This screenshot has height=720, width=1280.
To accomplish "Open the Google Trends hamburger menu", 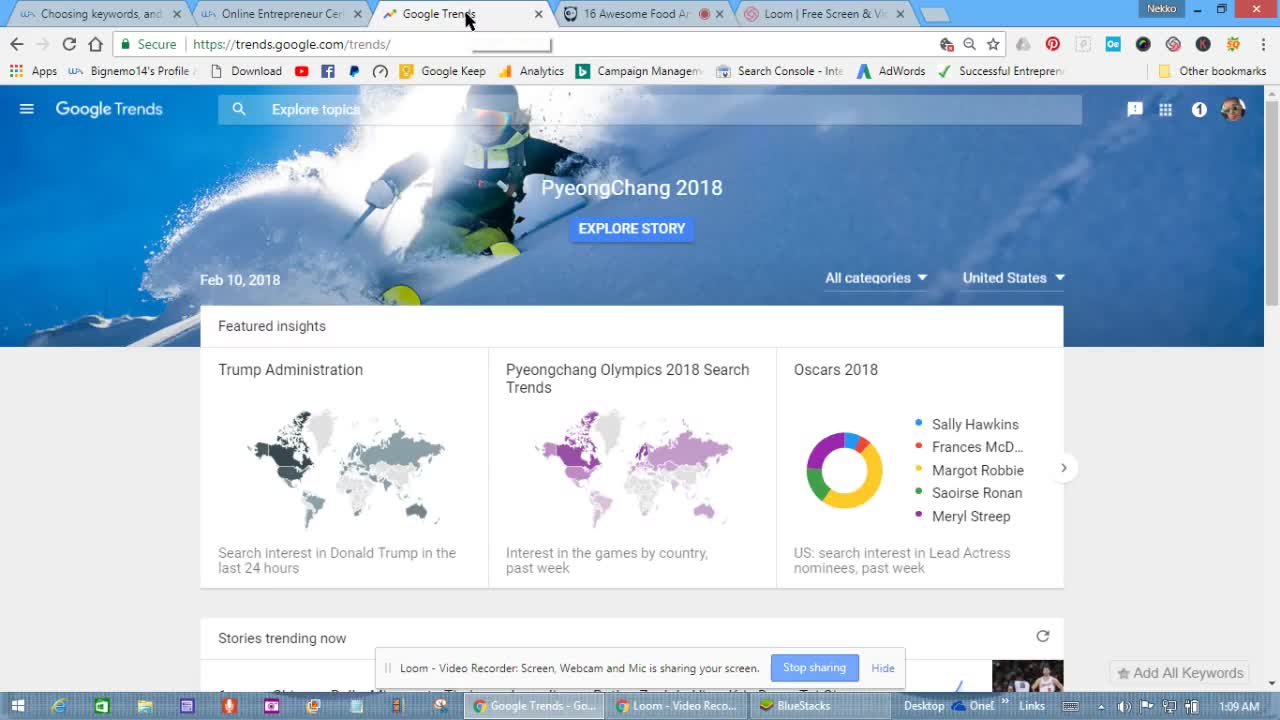I will click(27, 109).
